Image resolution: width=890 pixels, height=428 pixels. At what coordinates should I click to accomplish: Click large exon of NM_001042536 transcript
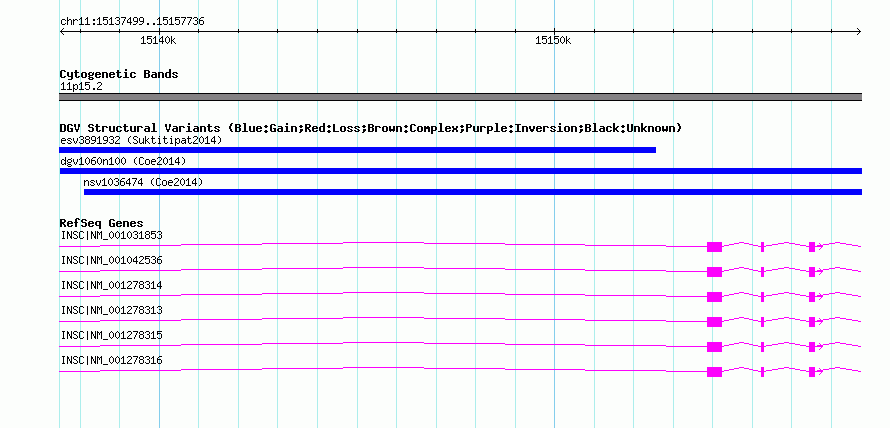715,272
